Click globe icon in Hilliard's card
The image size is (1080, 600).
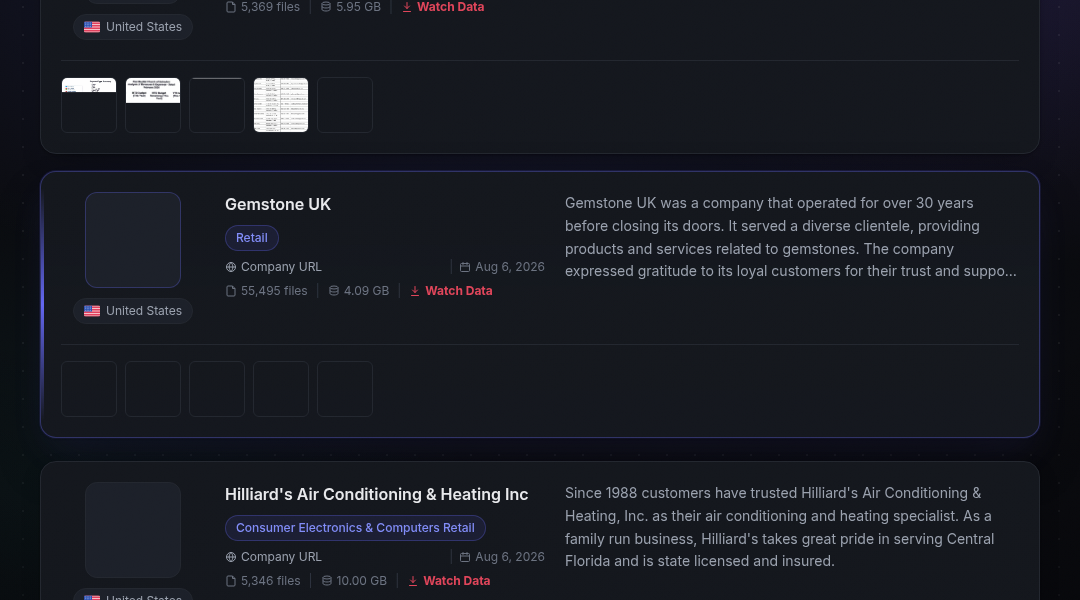click(231, 557)
